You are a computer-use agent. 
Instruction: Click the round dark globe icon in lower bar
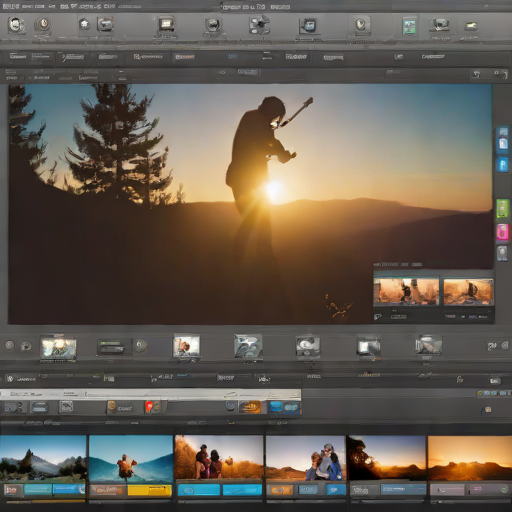(230, 406)
